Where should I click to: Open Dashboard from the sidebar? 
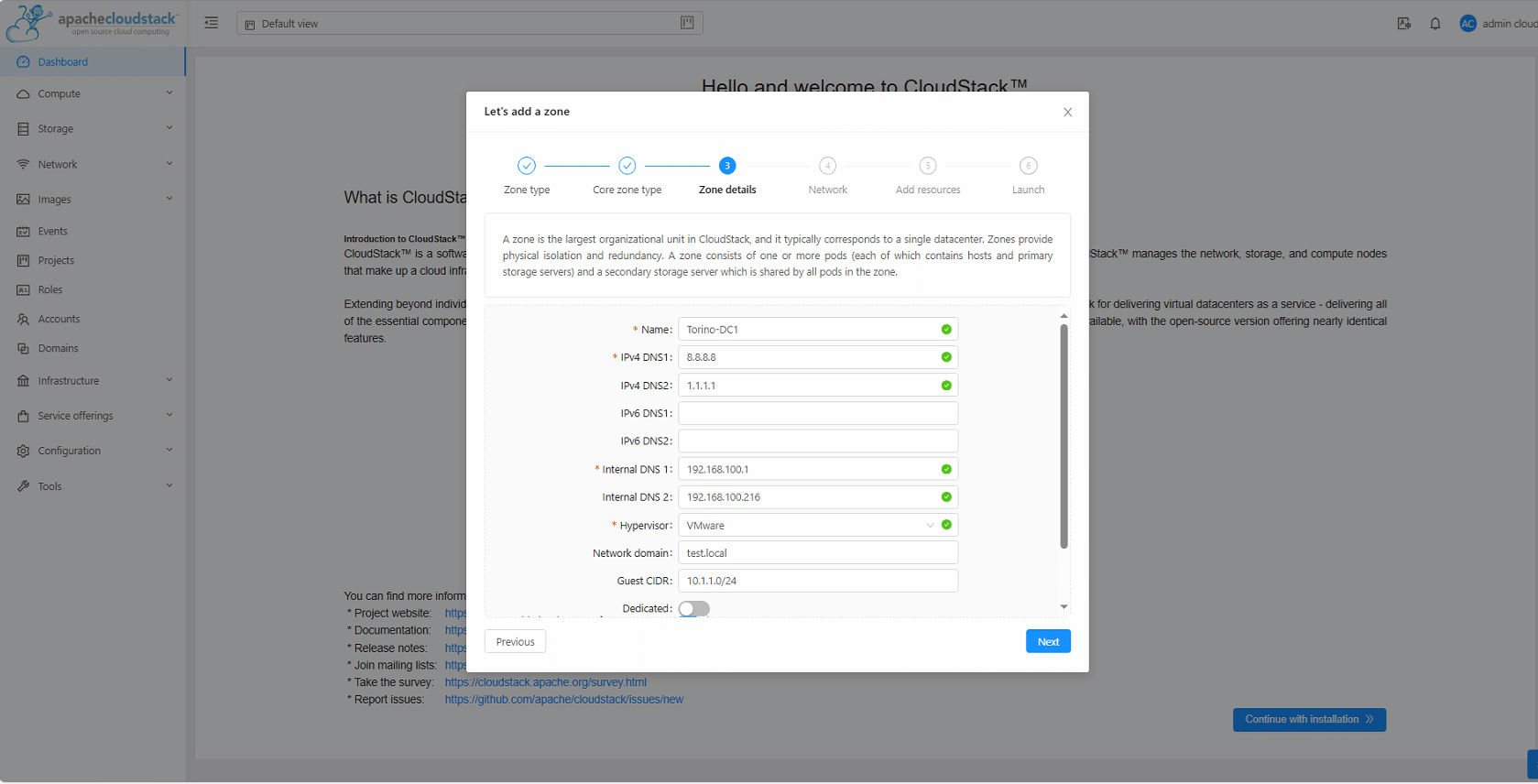tap(93, 62)
